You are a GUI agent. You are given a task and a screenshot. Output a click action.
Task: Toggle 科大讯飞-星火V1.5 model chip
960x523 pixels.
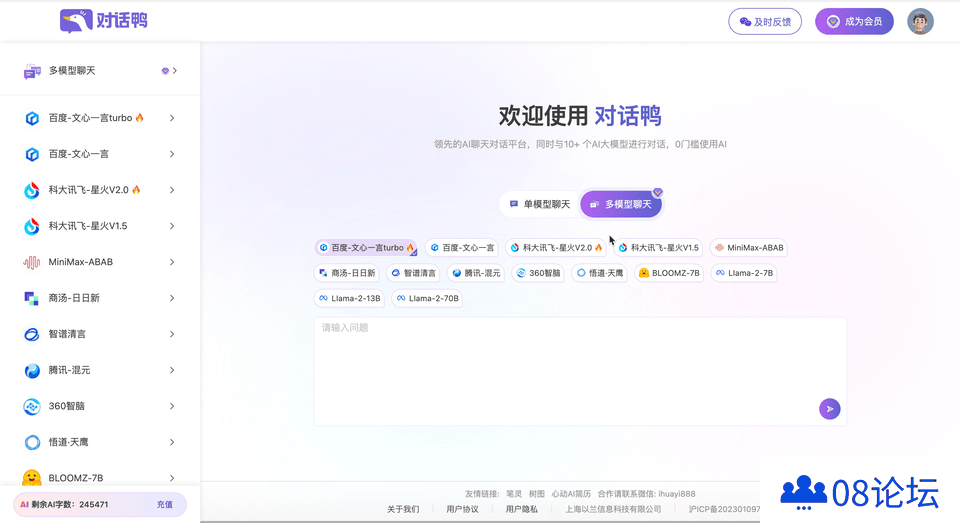click(x=658, y=247)
